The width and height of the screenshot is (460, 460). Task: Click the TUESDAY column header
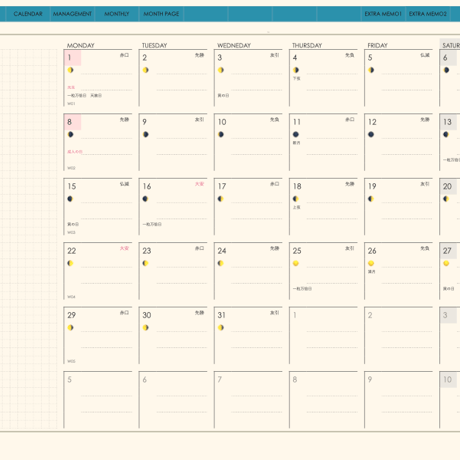155,45
